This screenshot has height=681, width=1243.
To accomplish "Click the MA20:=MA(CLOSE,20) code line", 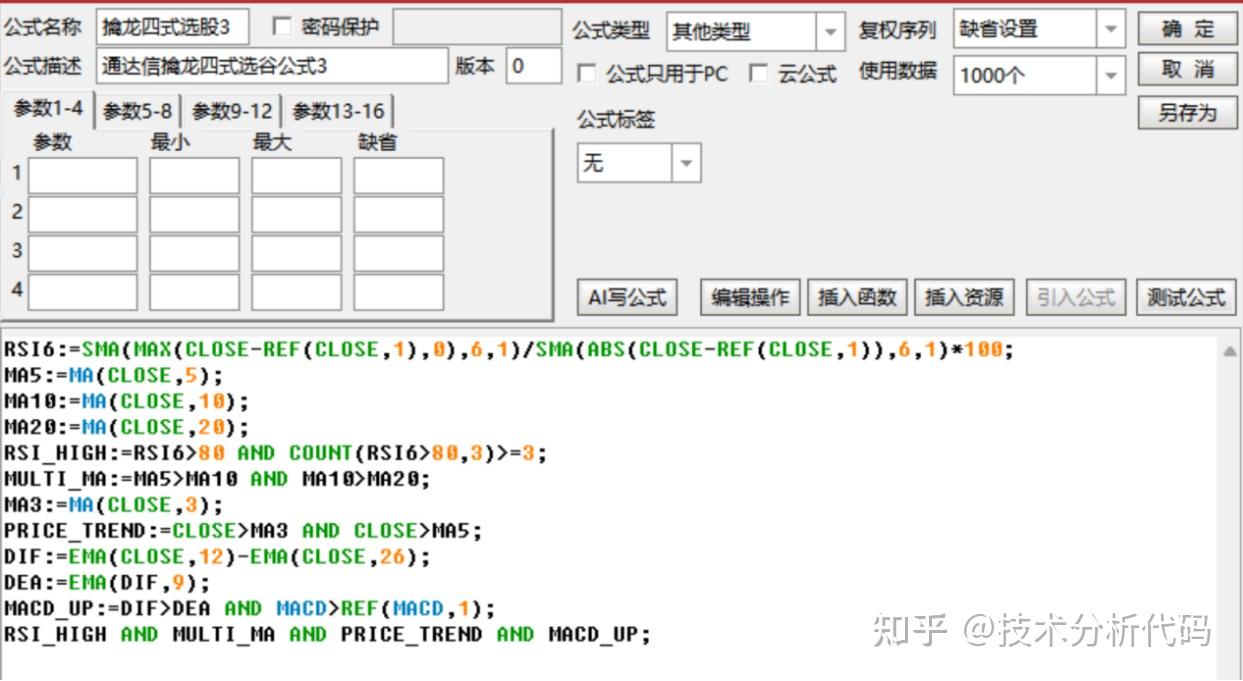I will click(x=127, y=428).
